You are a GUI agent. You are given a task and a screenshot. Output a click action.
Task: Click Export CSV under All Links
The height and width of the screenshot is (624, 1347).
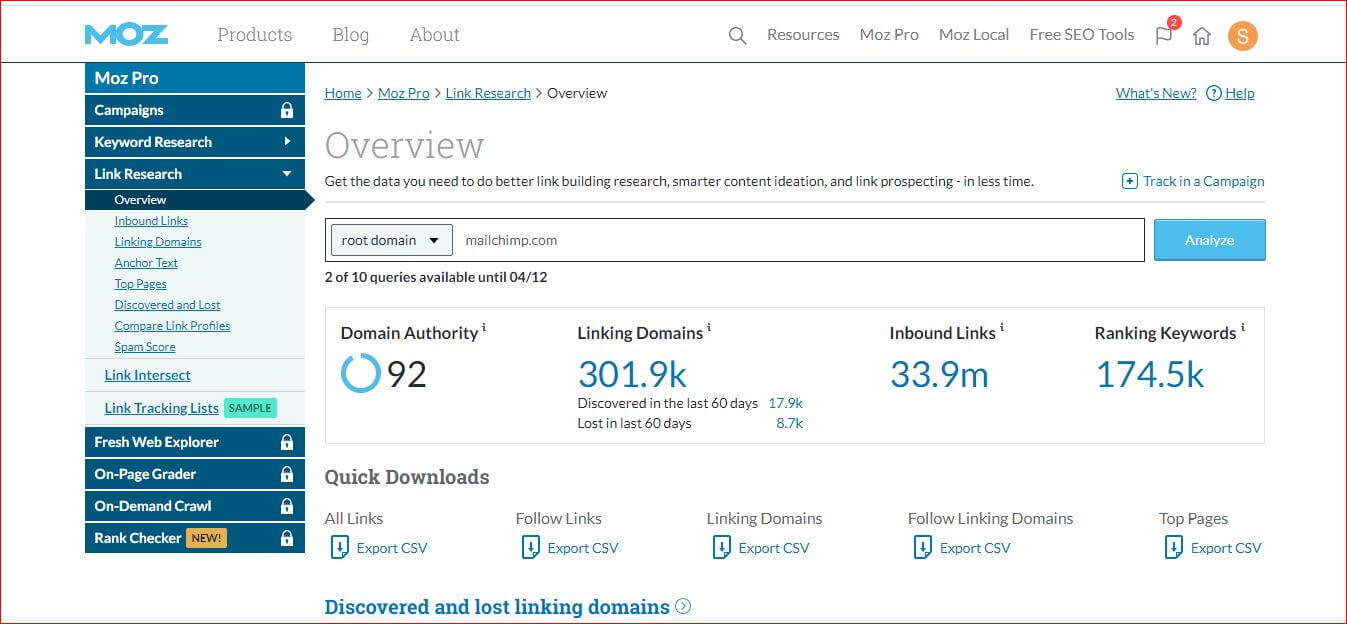tap(392, 548)
